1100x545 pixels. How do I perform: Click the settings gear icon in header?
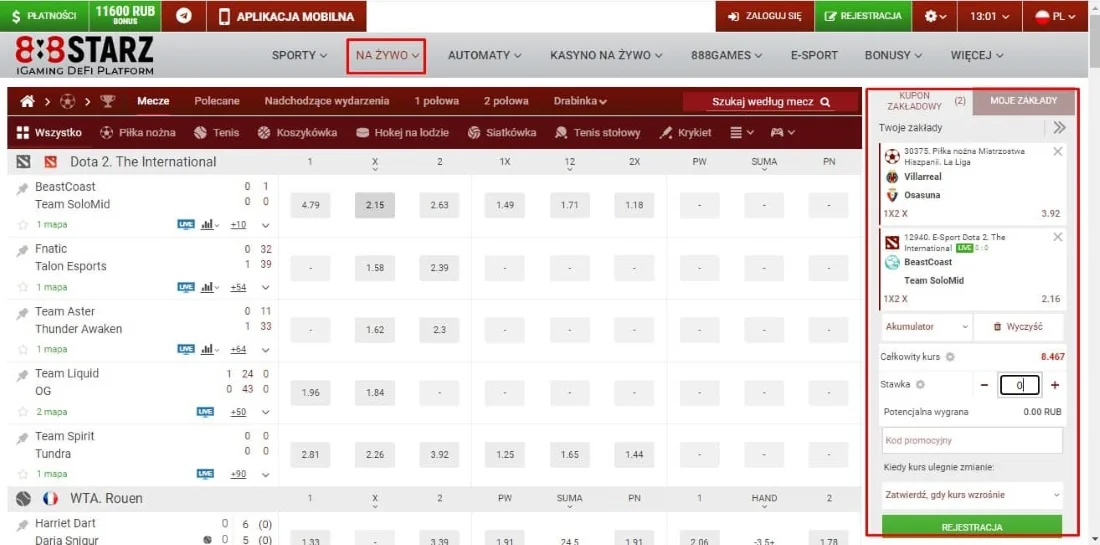point(934,16)
